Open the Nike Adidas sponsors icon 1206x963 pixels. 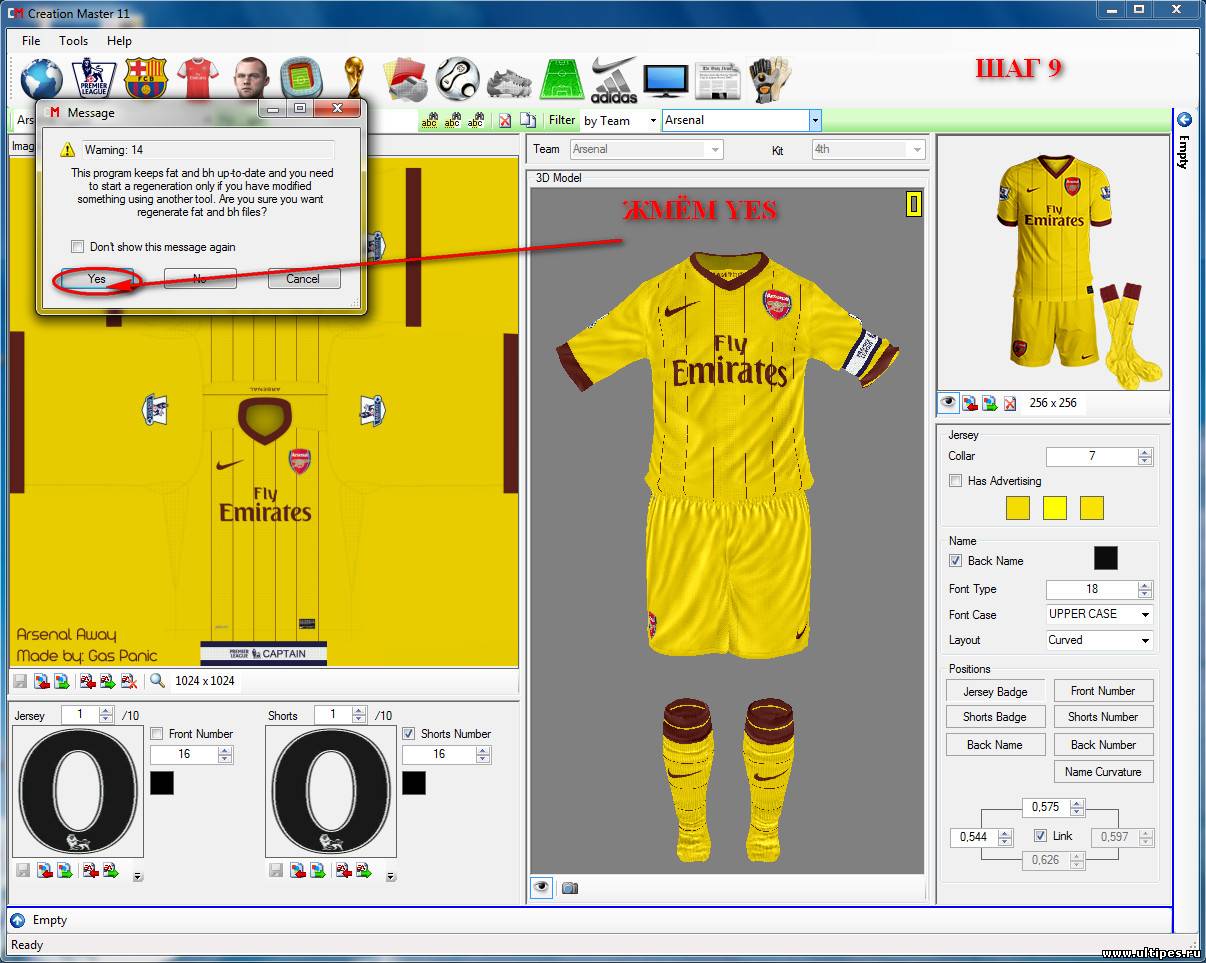click(x=613, y=79)
